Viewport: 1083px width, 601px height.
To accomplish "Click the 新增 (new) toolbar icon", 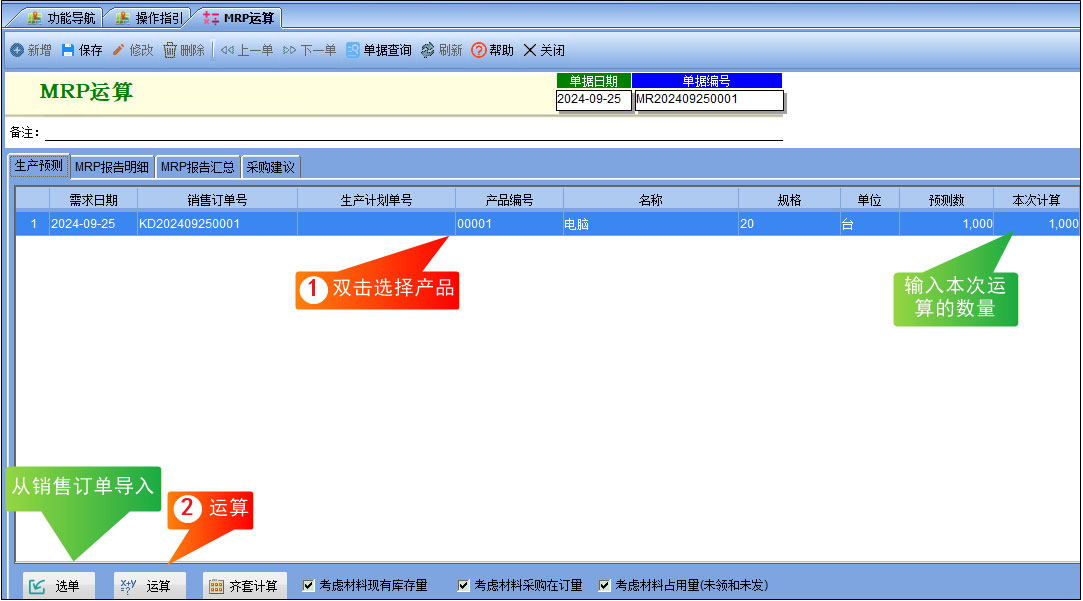I will (17, 50).
